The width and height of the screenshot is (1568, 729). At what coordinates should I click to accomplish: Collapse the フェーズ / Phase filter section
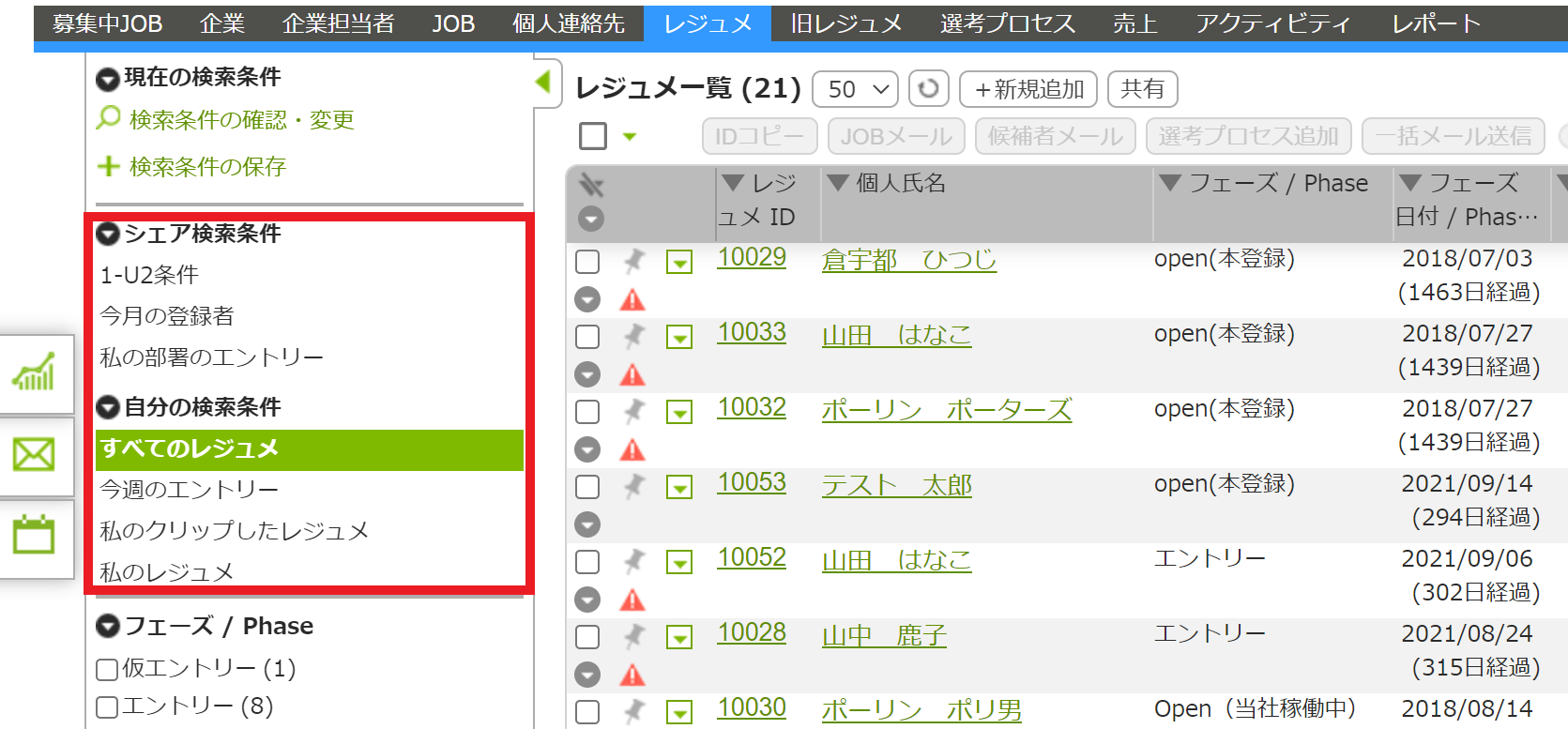(x=108, y=626)
